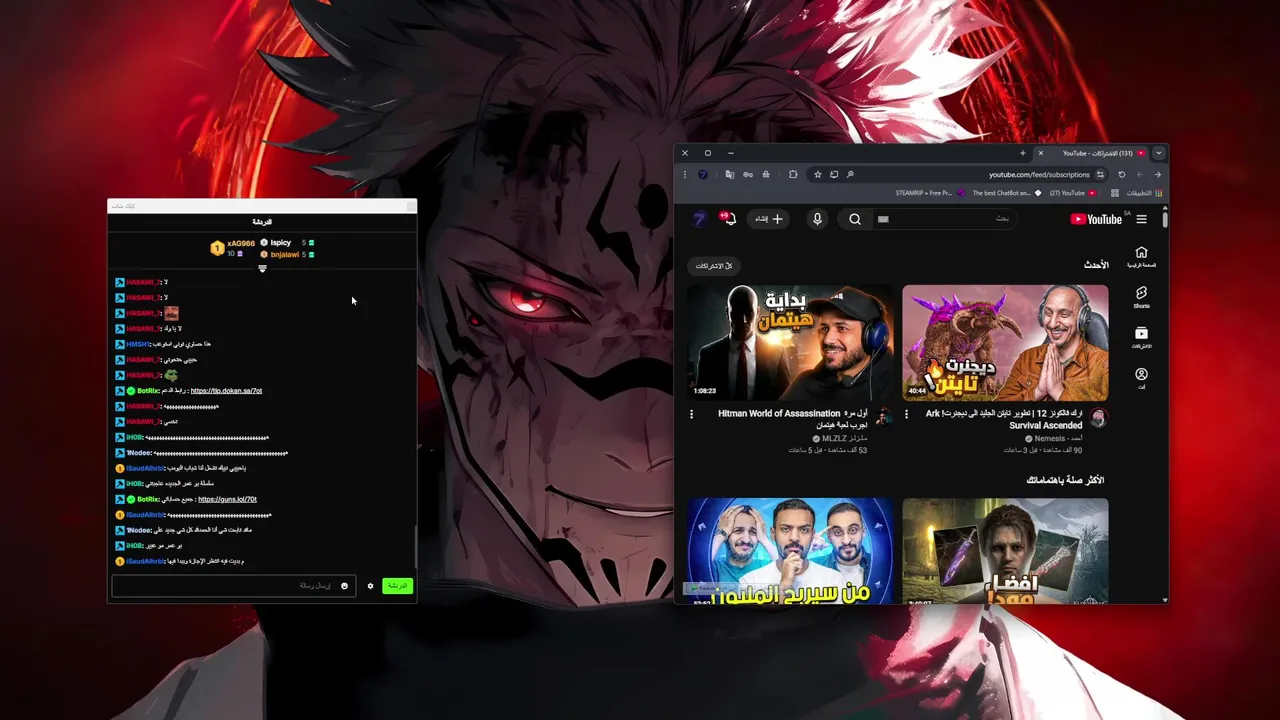Click Chrome back navigation arrow
Image resolution: width=1280 pixels, height=720 pixels.
(x=1158, y=174)
